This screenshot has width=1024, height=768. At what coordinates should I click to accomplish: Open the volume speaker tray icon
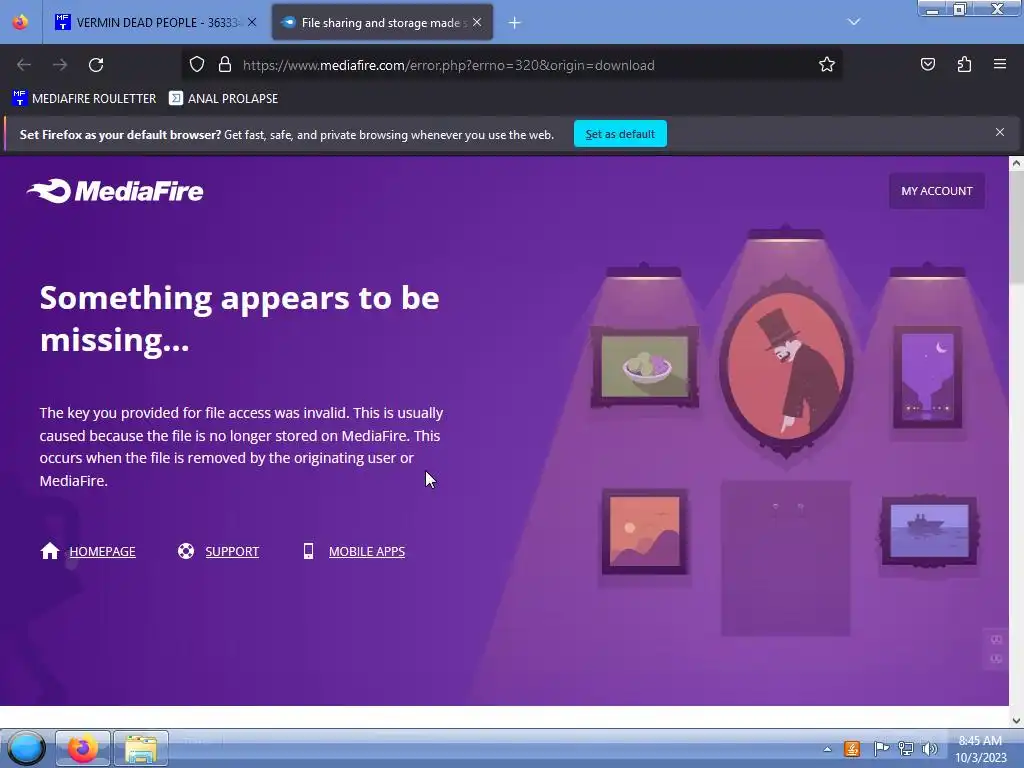pyautogui.click(x=929, y=748)
